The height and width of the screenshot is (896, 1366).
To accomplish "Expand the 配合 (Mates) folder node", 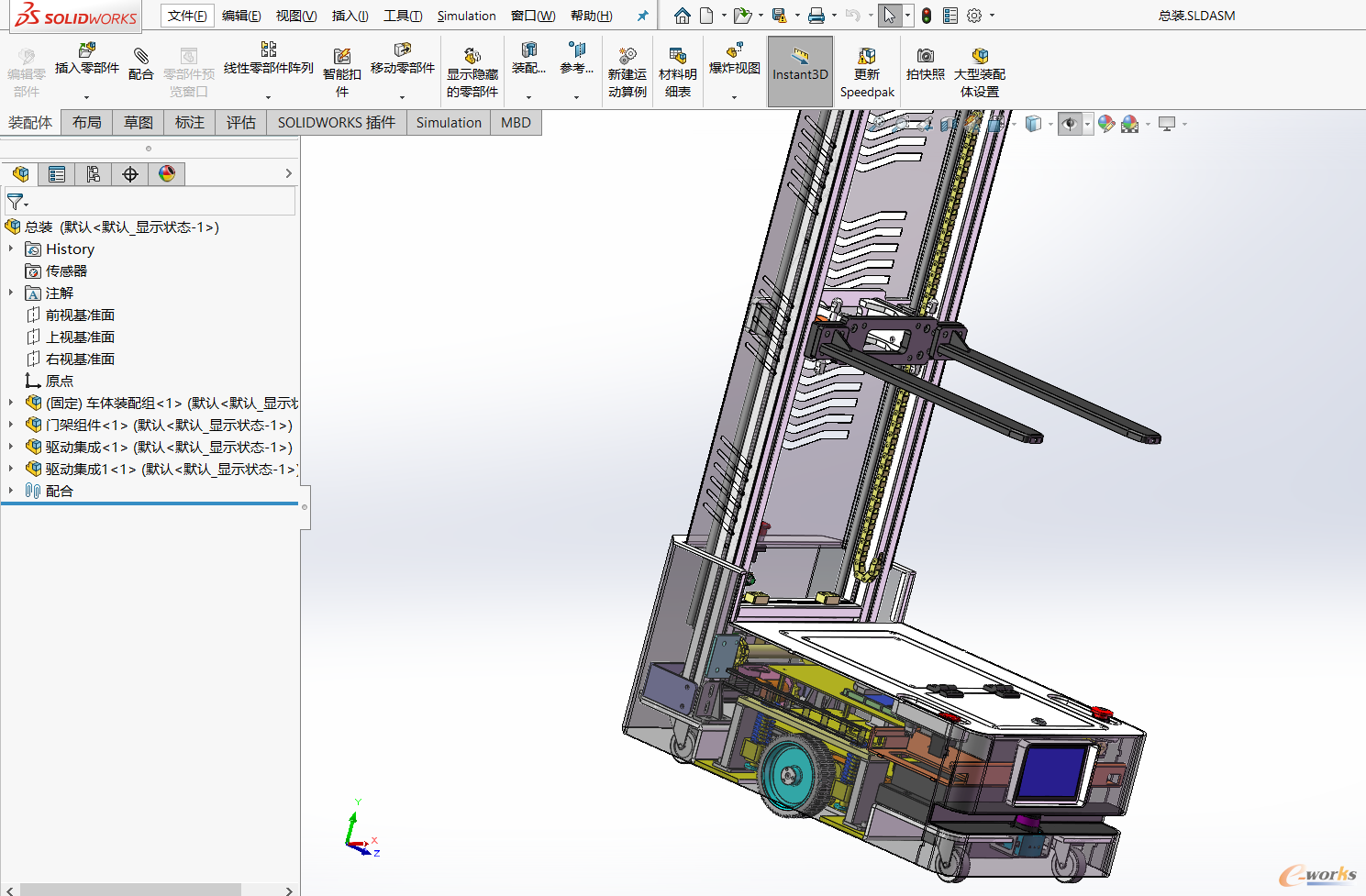I will (11, 491).
